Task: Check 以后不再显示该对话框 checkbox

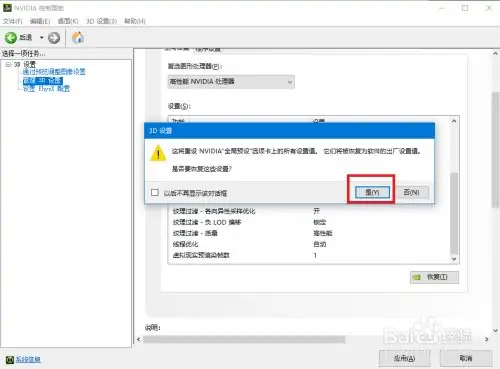Action: (155, 193)
